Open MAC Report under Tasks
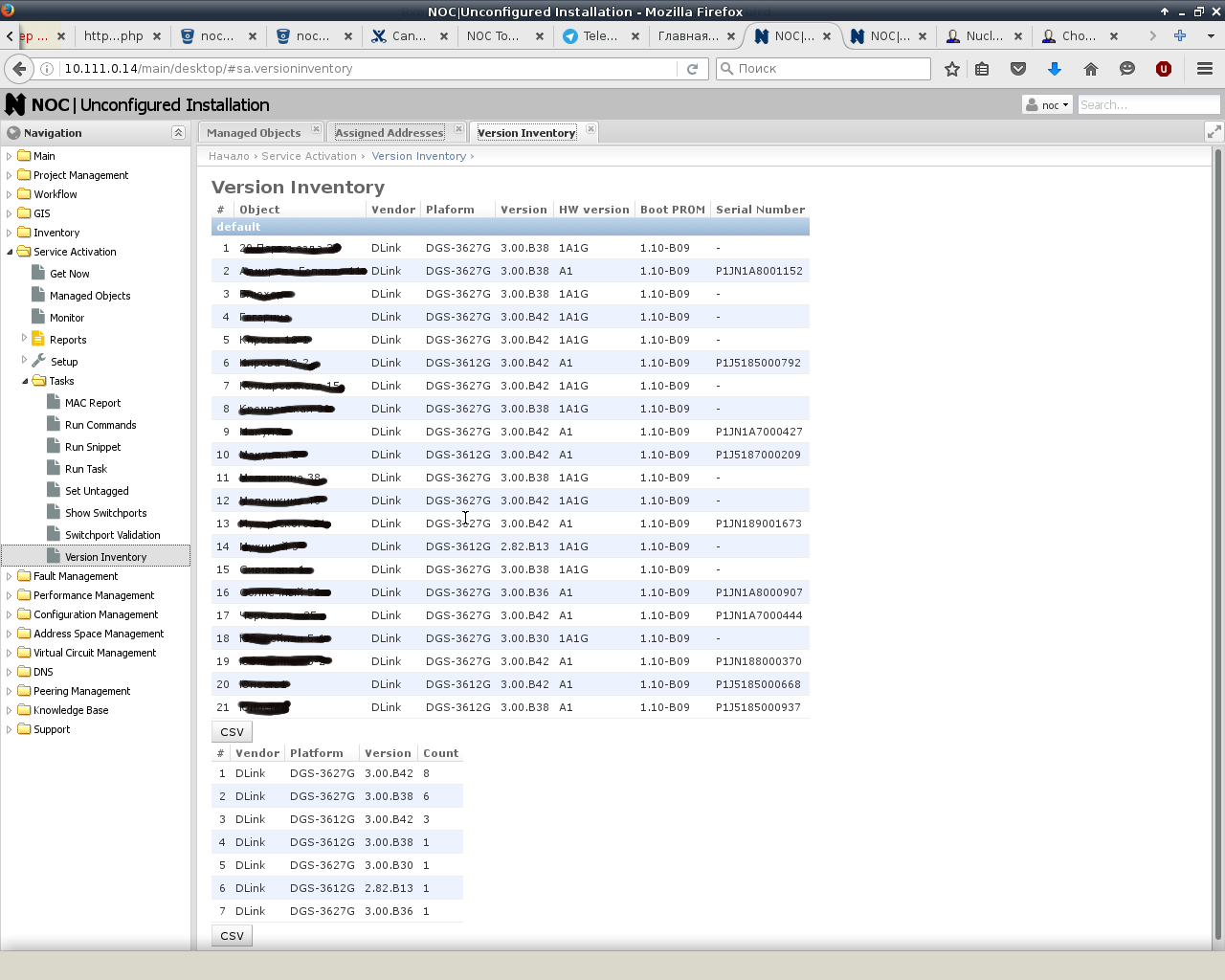This screenshot has width=1225, height=980. [x=93, y=403]
